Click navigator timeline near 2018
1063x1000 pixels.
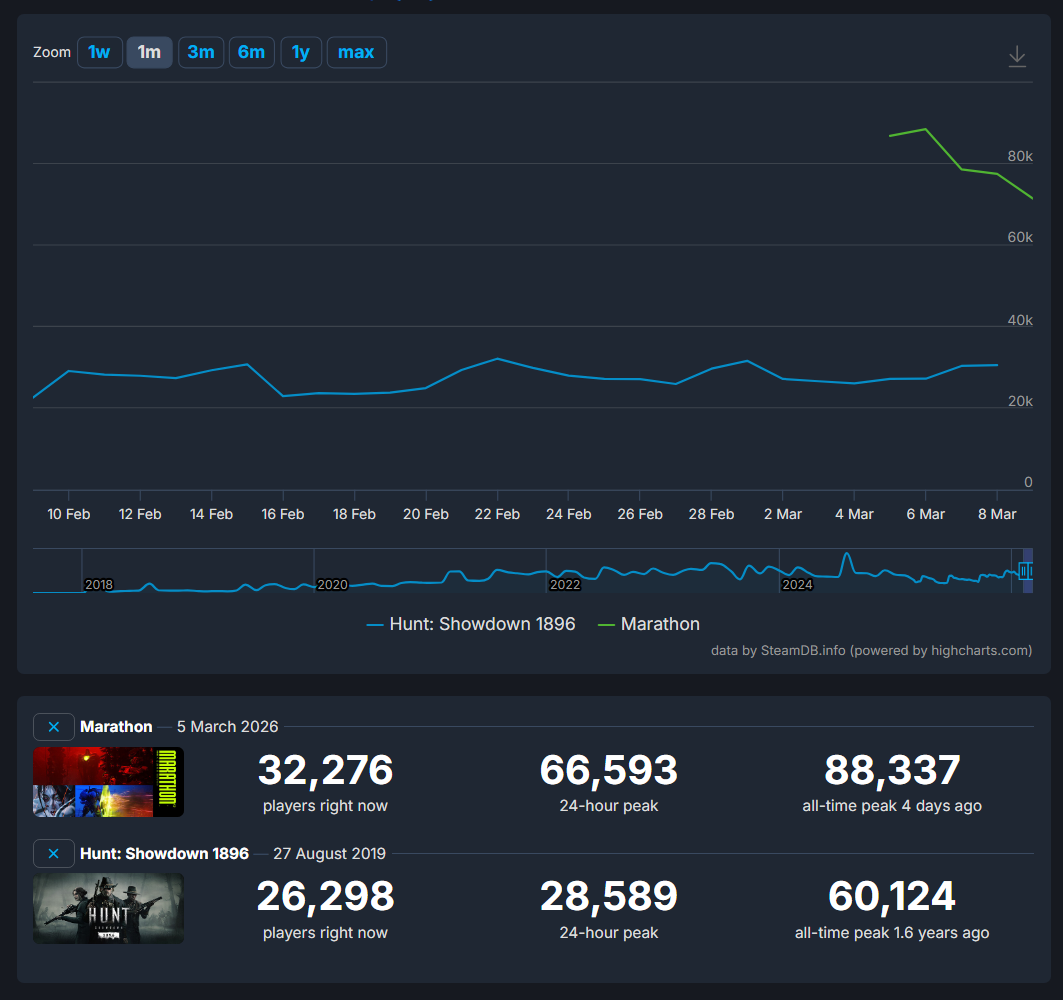[x=99, y=584]
